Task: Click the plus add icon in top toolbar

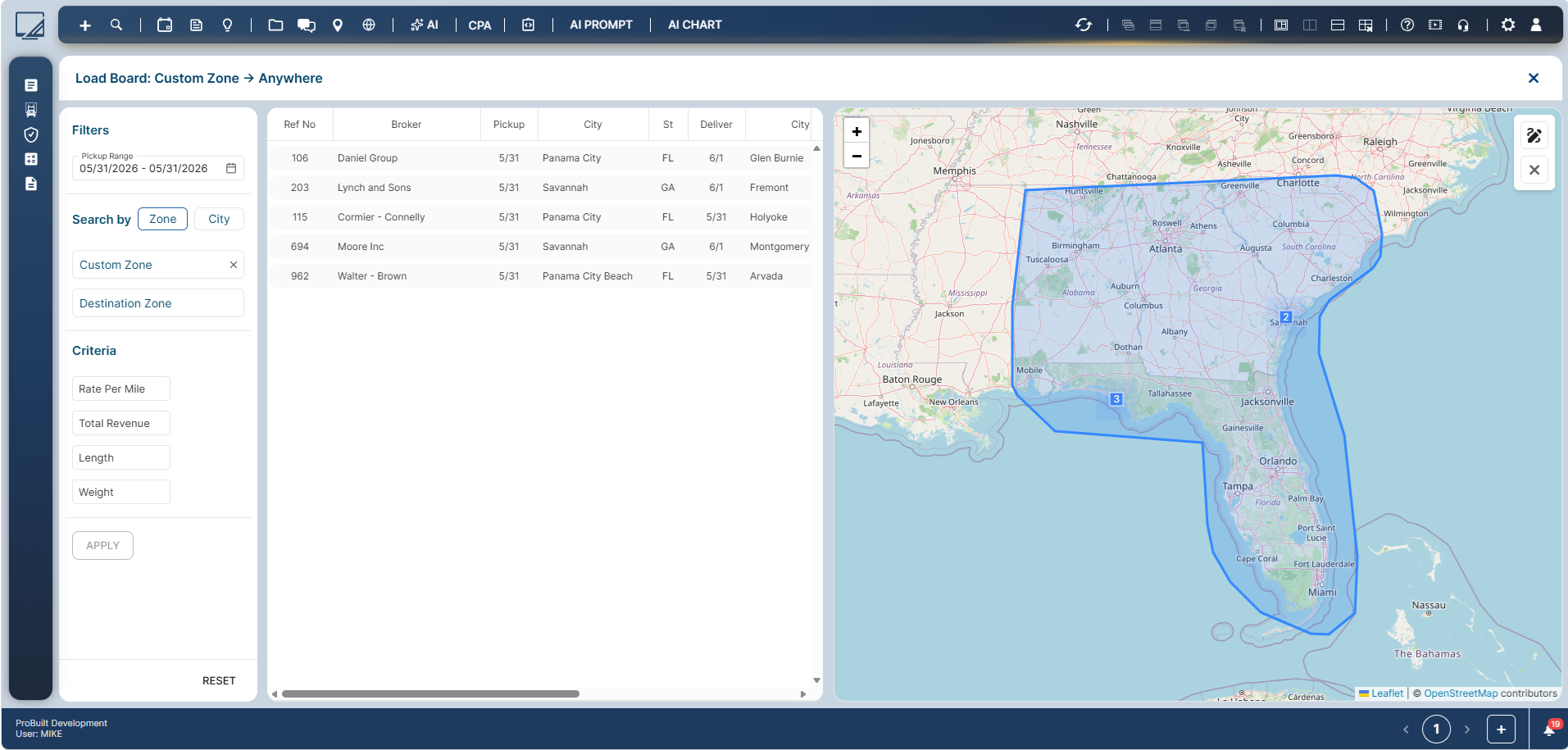Action: (x=85, y=25)
